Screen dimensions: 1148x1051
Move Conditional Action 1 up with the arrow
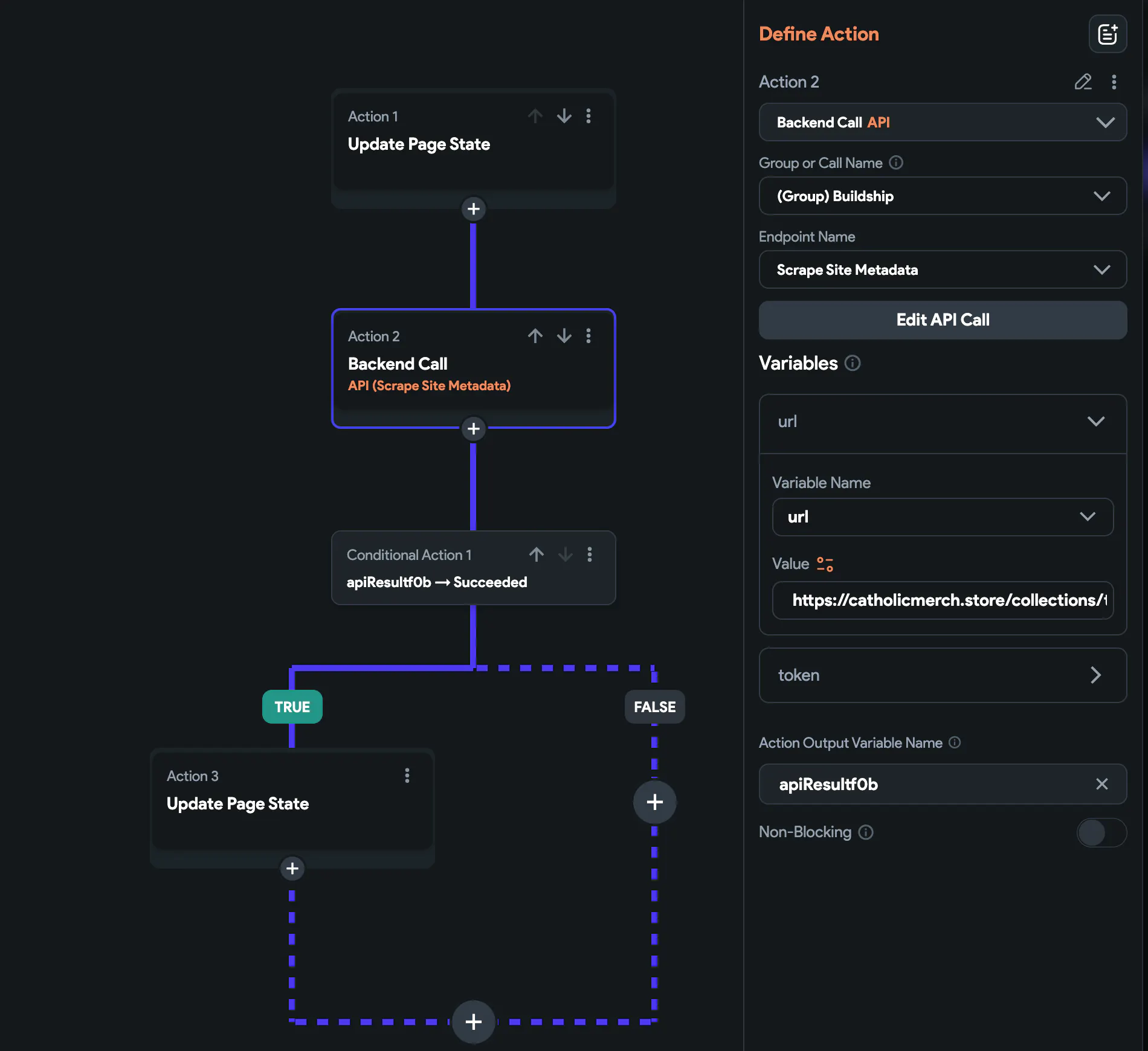point(537,554)
